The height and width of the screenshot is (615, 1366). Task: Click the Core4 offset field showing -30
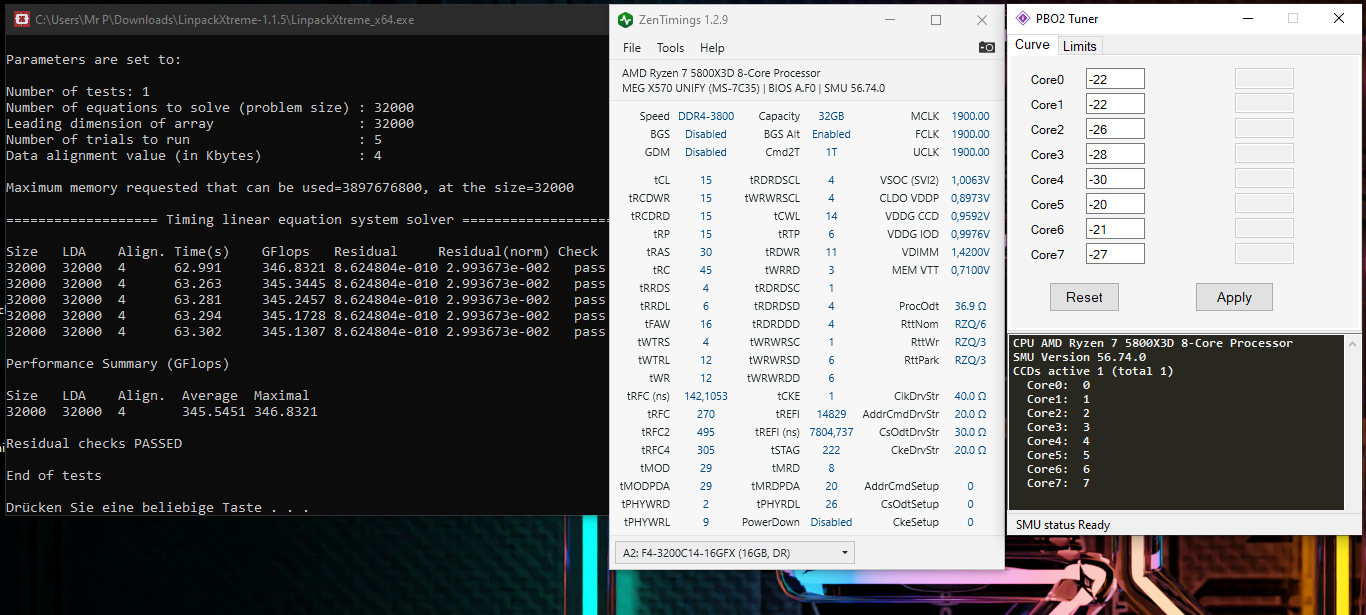[x=1114, y=178]
